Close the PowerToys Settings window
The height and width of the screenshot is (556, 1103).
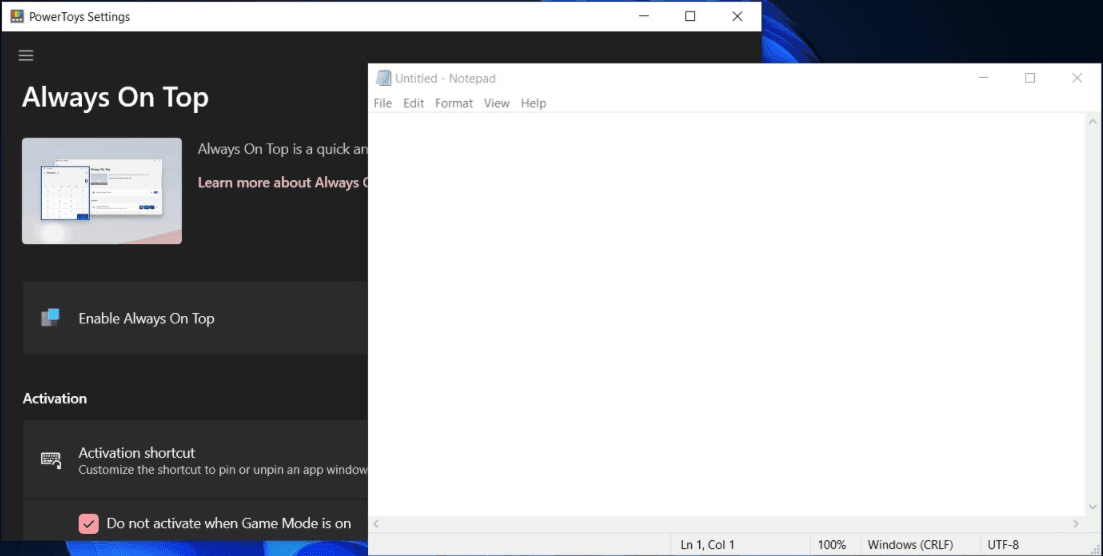737,16
